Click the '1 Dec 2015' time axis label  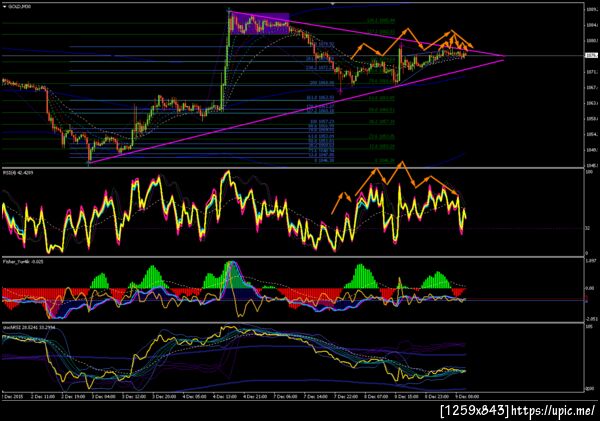click(12, 397)
